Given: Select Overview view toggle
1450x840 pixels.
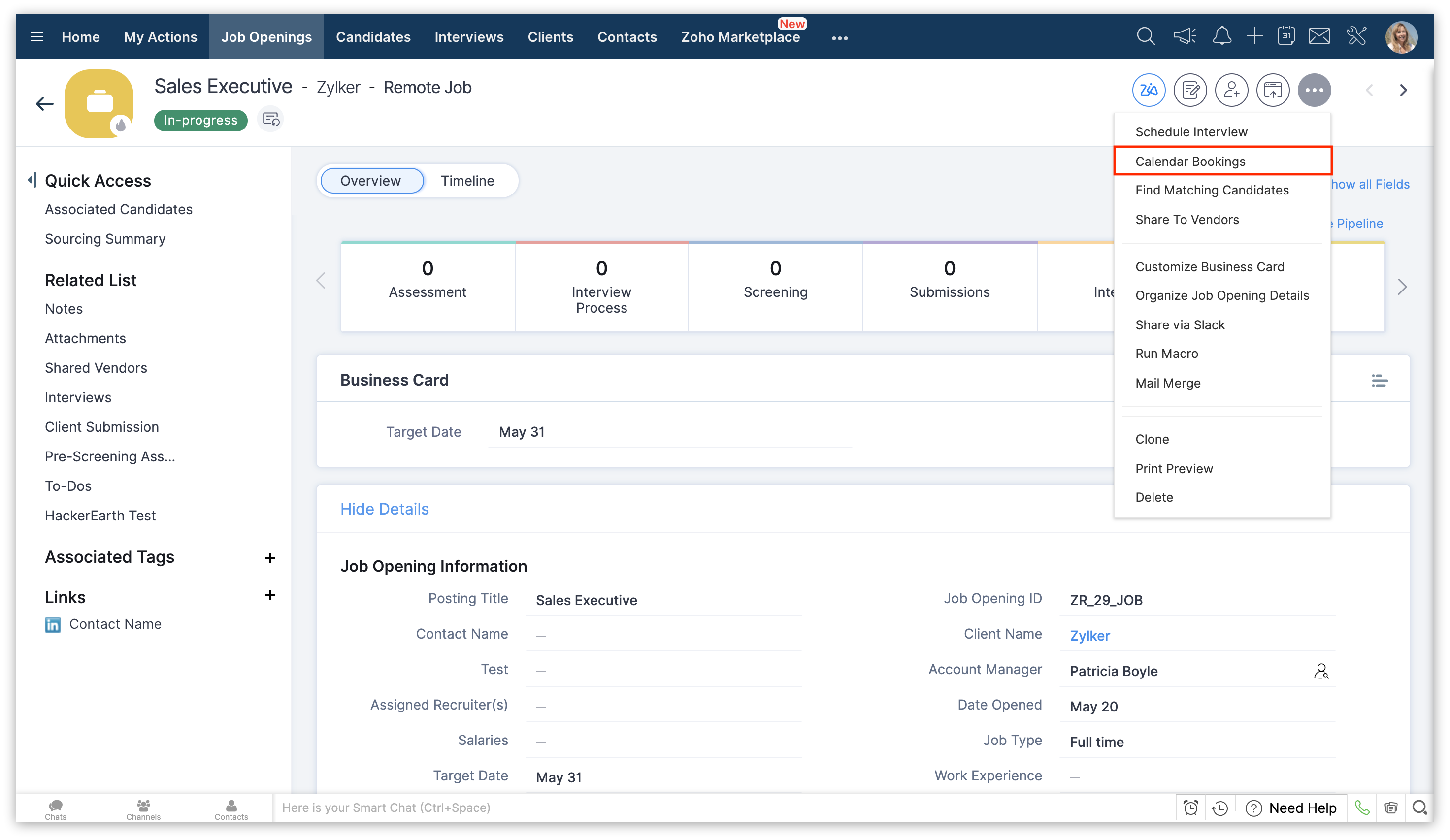Looking at the screenshot, I should 372,181.
